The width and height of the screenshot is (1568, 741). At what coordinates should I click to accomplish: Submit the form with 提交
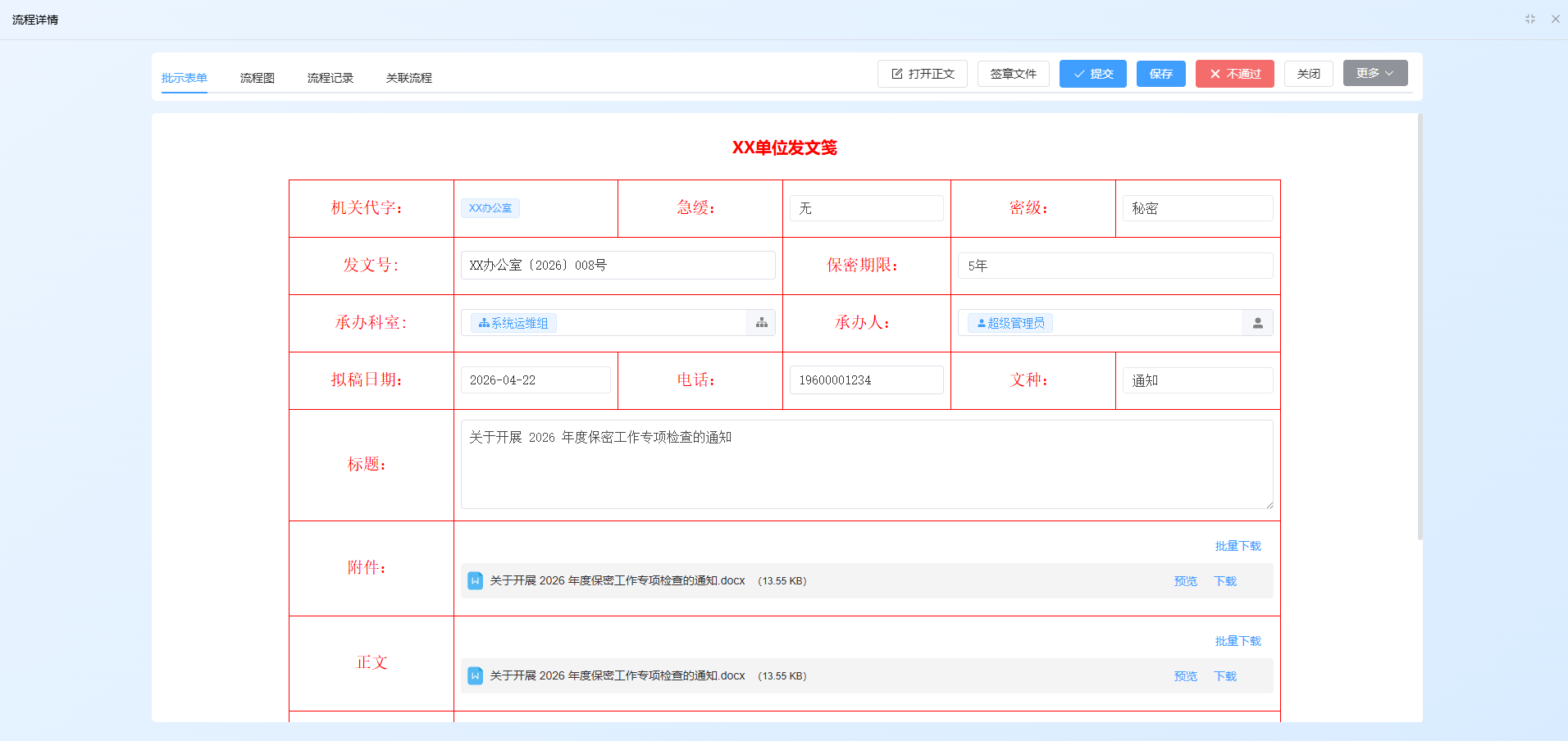pyautogui.click(x=1093, y=74)
